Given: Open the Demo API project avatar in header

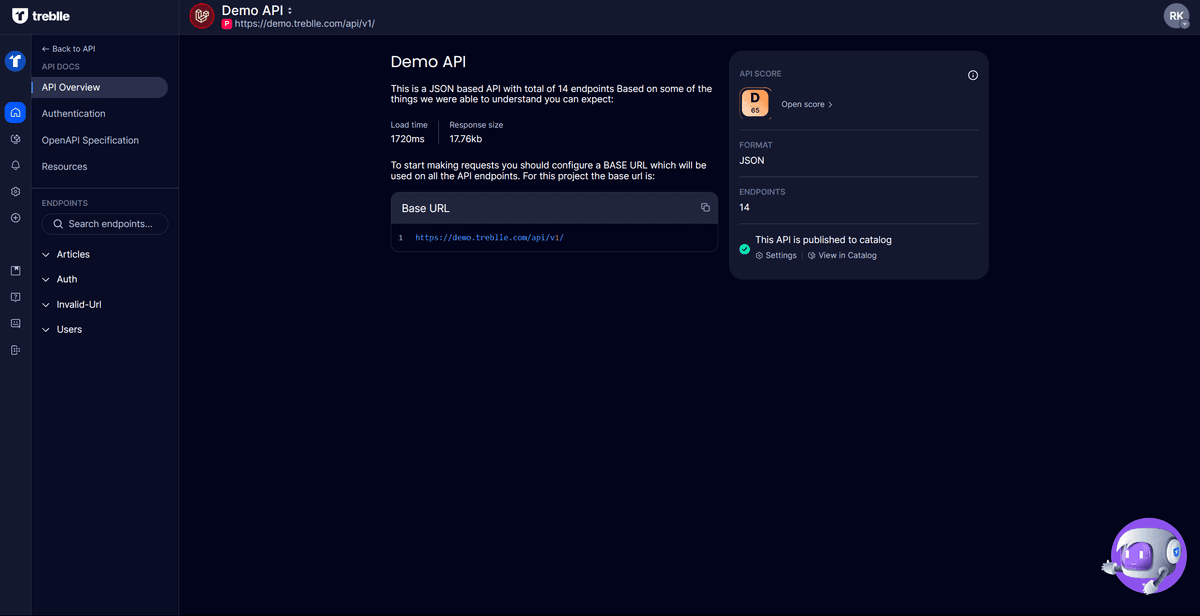Looking at the screenshot, I should [x=201, y=16].
